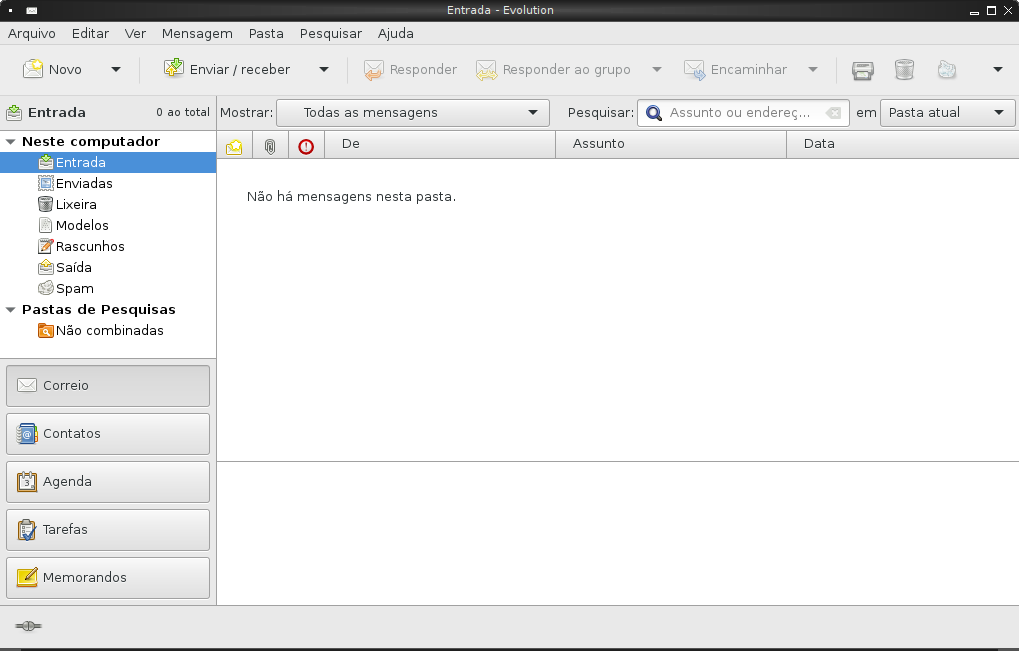Open the "Todas as mensagens" dropdown

tap(413, 112)
